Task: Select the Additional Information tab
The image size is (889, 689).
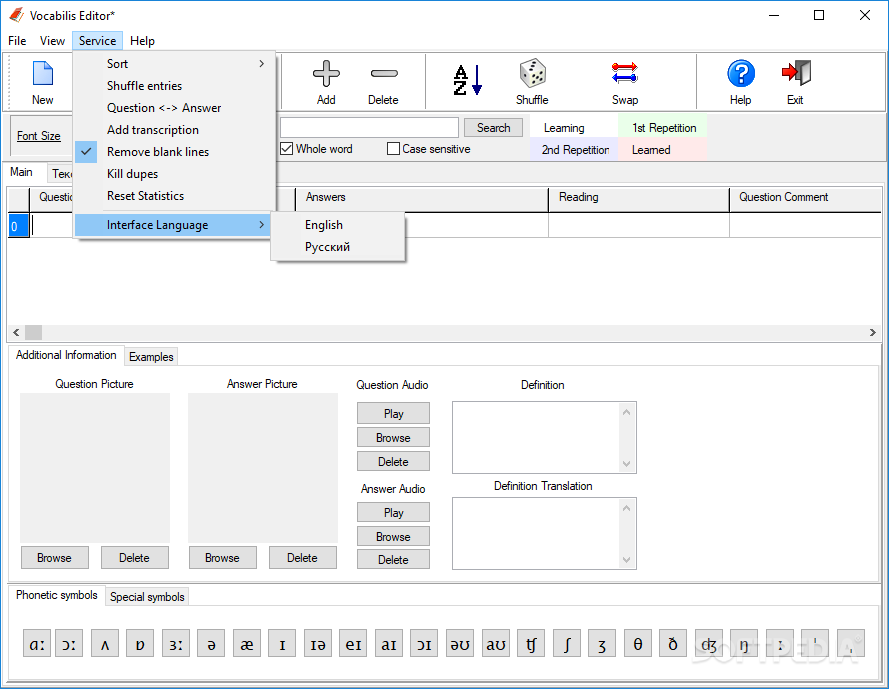Action: click(66, 355)
